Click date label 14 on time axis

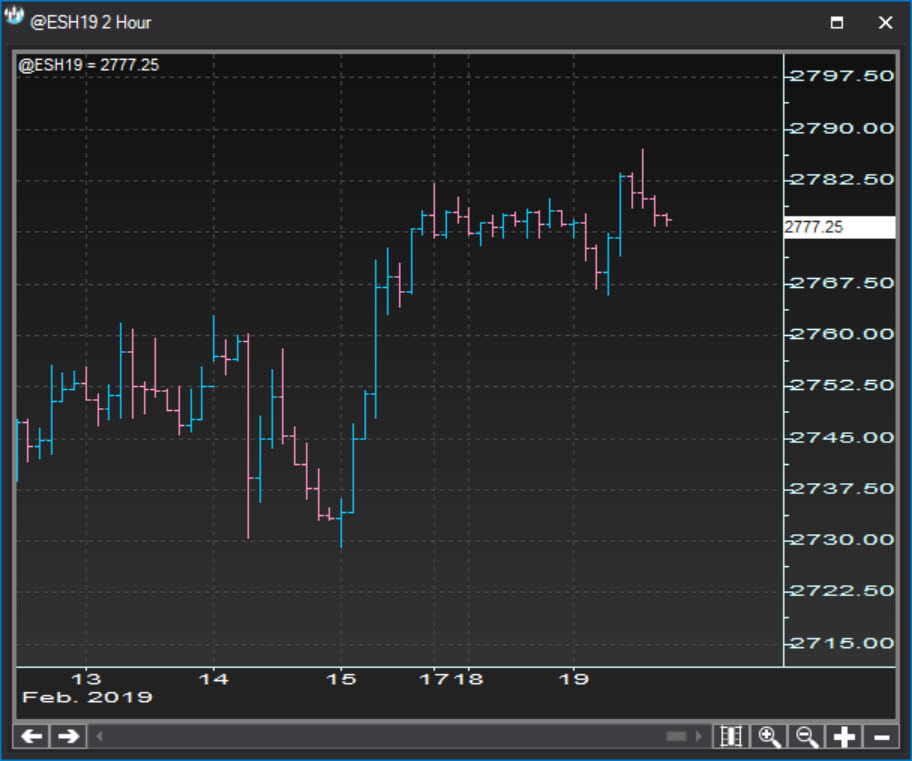tap(213, 679)
